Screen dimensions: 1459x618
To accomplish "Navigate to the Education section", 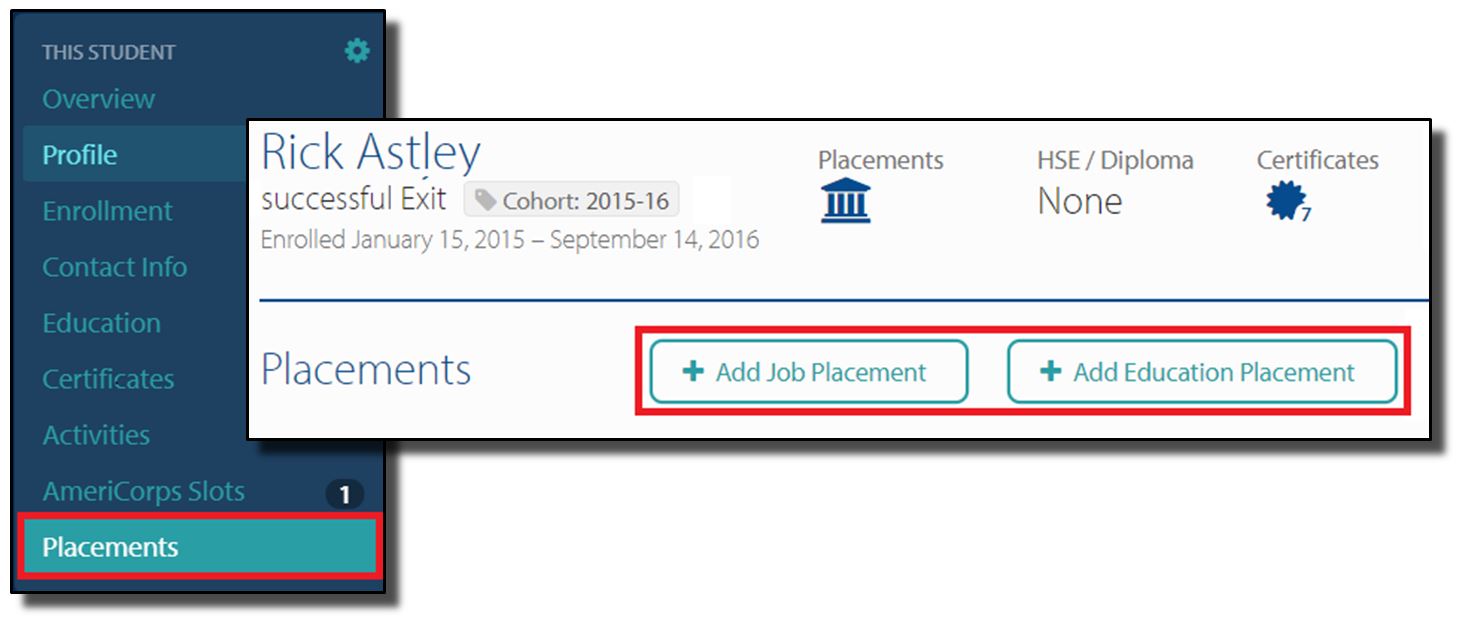I will pos(101,323).
